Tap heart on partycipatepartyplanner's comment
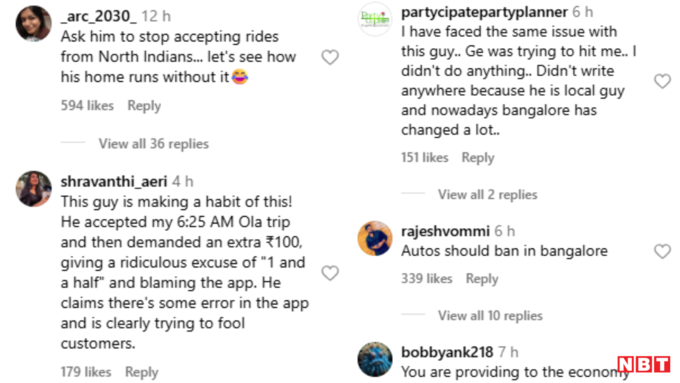This screenshot has width=680, height=383. pos(662,81)
